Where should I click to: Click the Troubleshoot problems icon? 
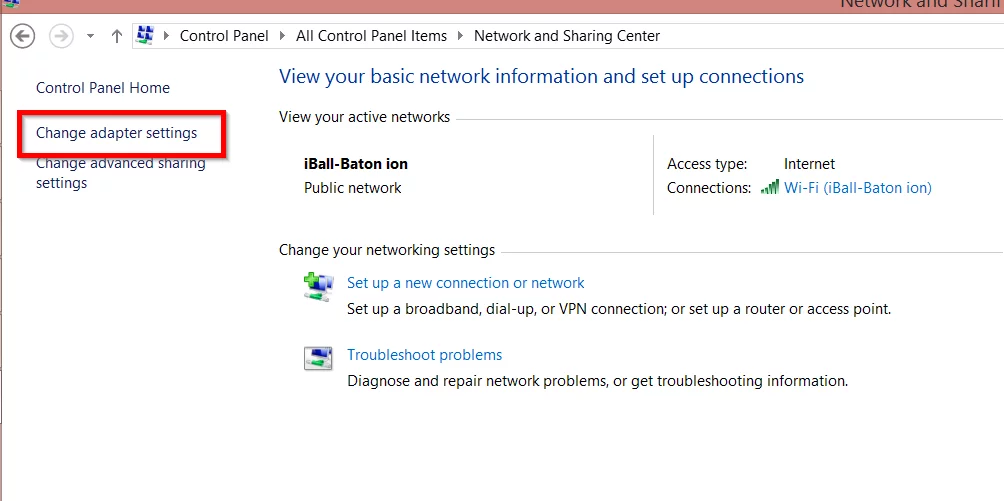(318, 358)
